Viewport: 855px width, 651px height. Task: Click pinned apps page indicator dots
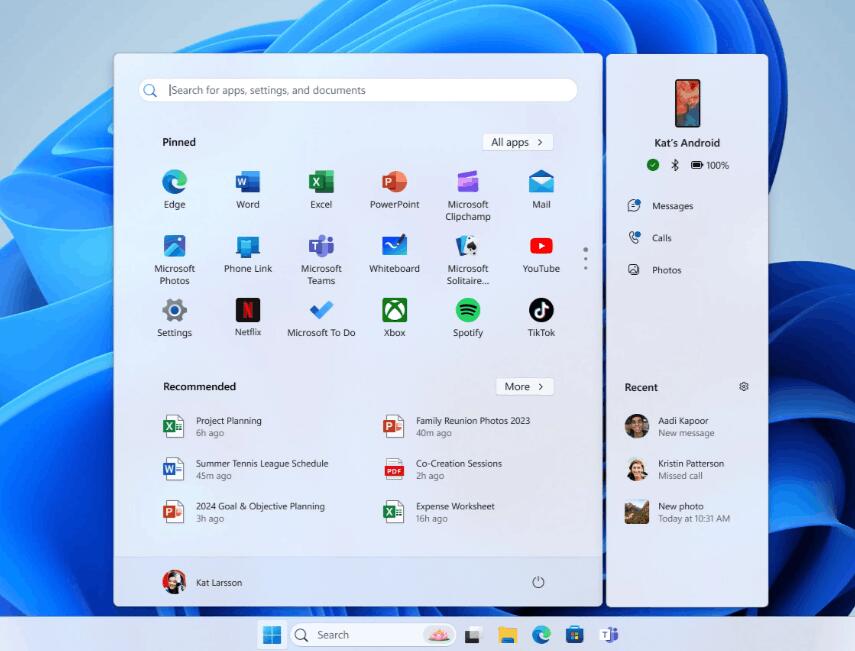tap(586, 258)
